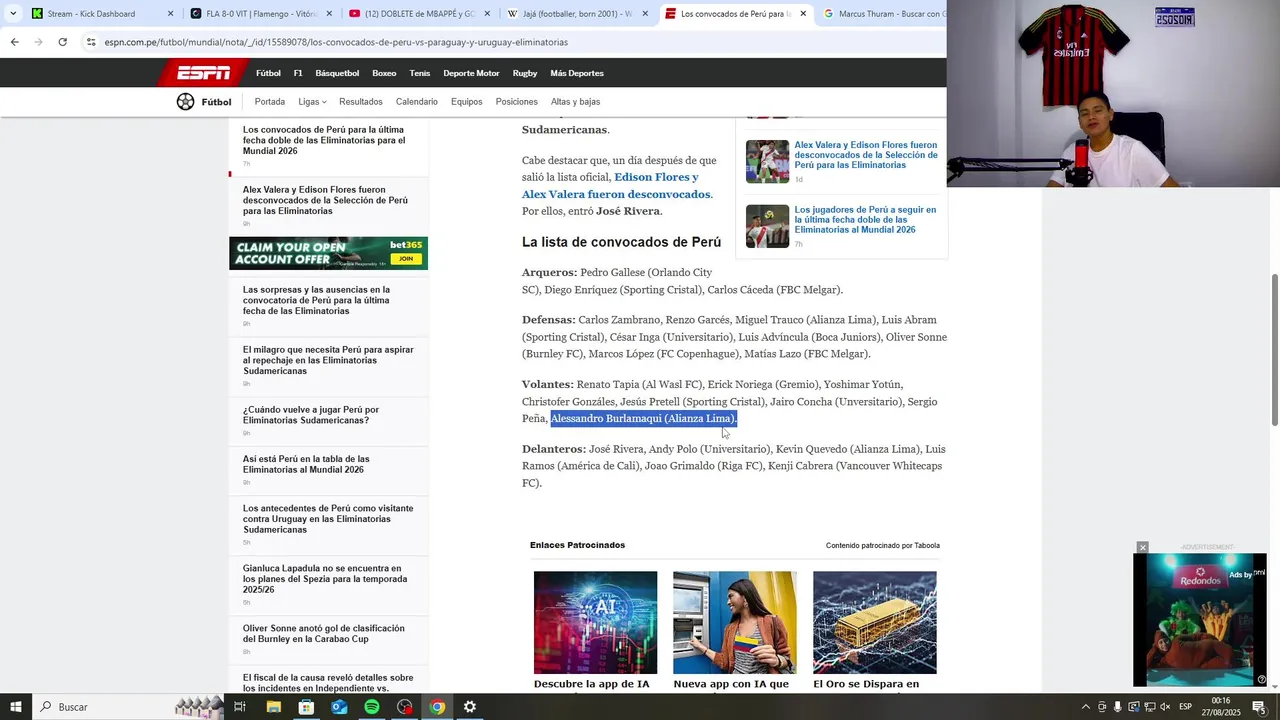Click the Edison Flores y Alex Valera desconvocados link
1280x720 pixels.
(615, 185)
